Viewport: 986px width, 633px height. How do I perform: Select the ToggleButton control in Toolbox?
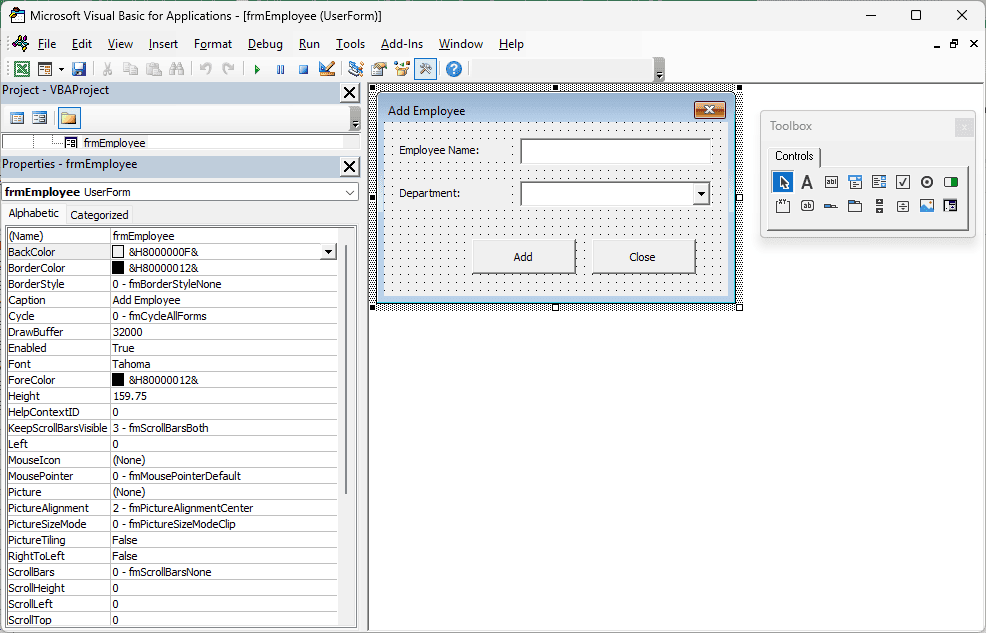pyautogui.click(x=951, y=182)
